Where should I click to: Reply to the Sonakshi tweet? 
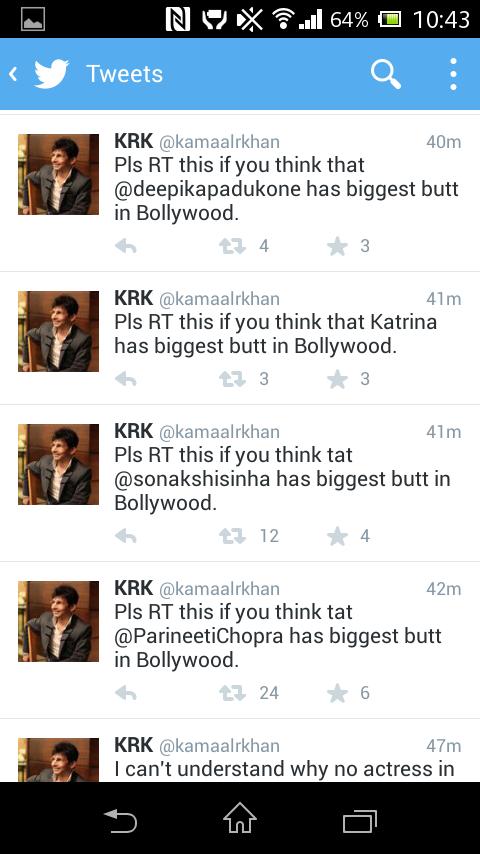(x=125, y=536)
